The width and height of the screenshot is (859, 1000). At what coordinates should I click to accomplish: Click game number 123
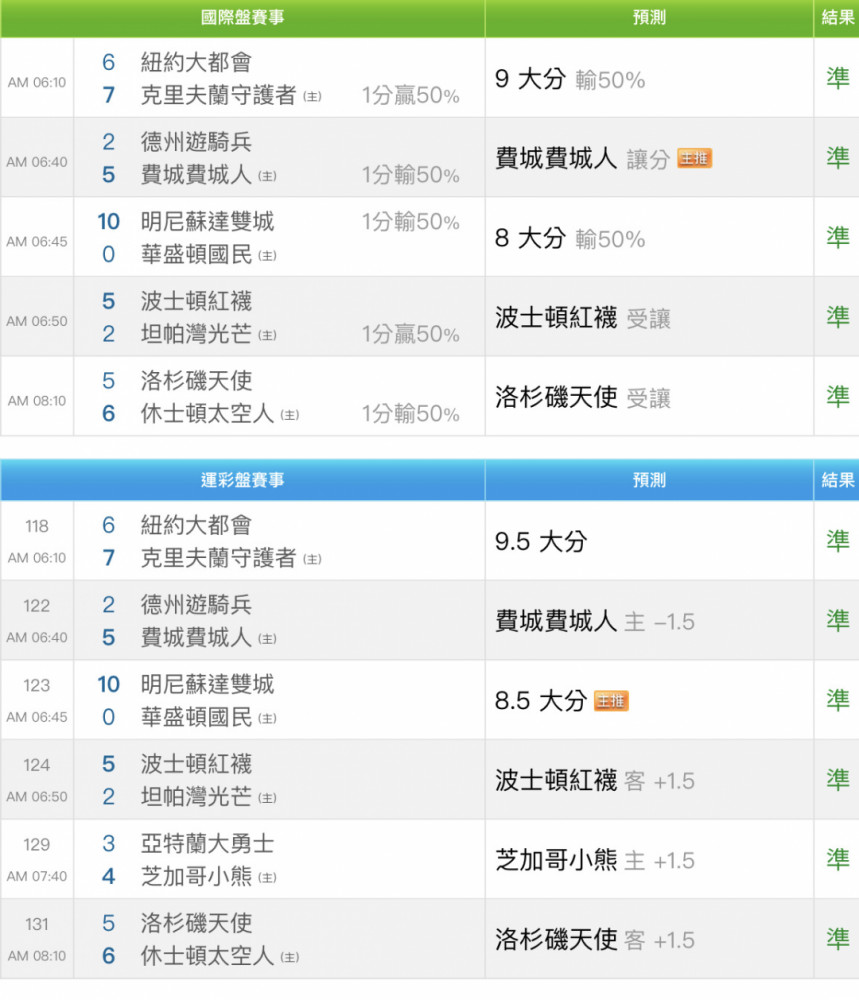tap(37, 686)
